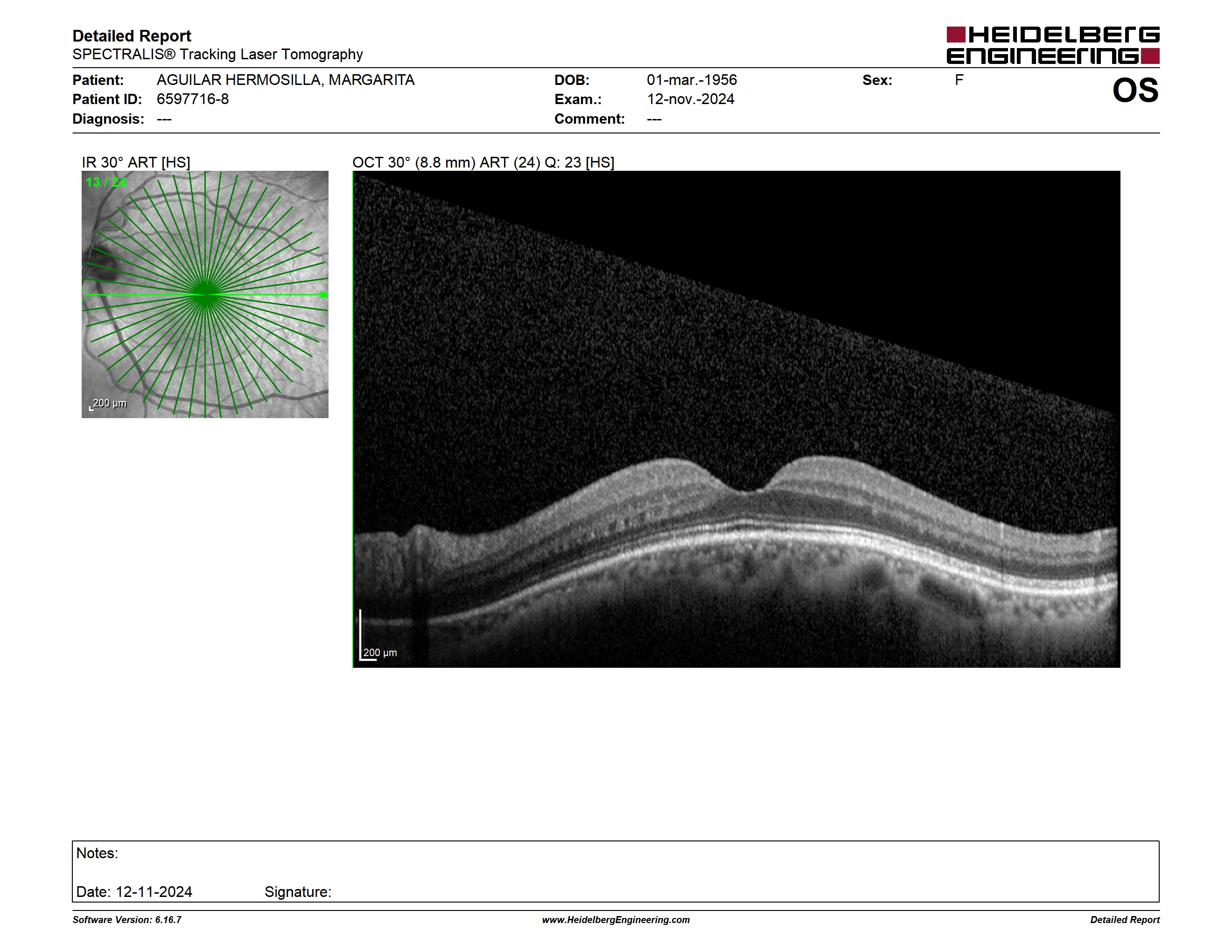Click the green arrowhead of the active scan line
The image size is (1232, 952).
point(324,294)
